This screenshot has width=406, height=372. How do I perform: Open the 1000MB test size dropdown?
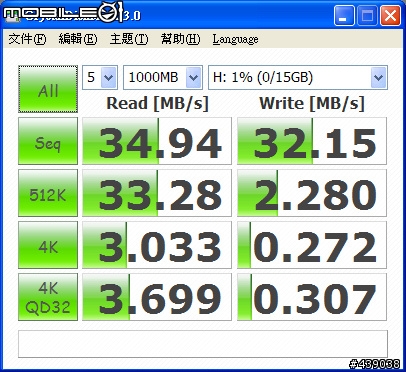(x=163, y=77)
